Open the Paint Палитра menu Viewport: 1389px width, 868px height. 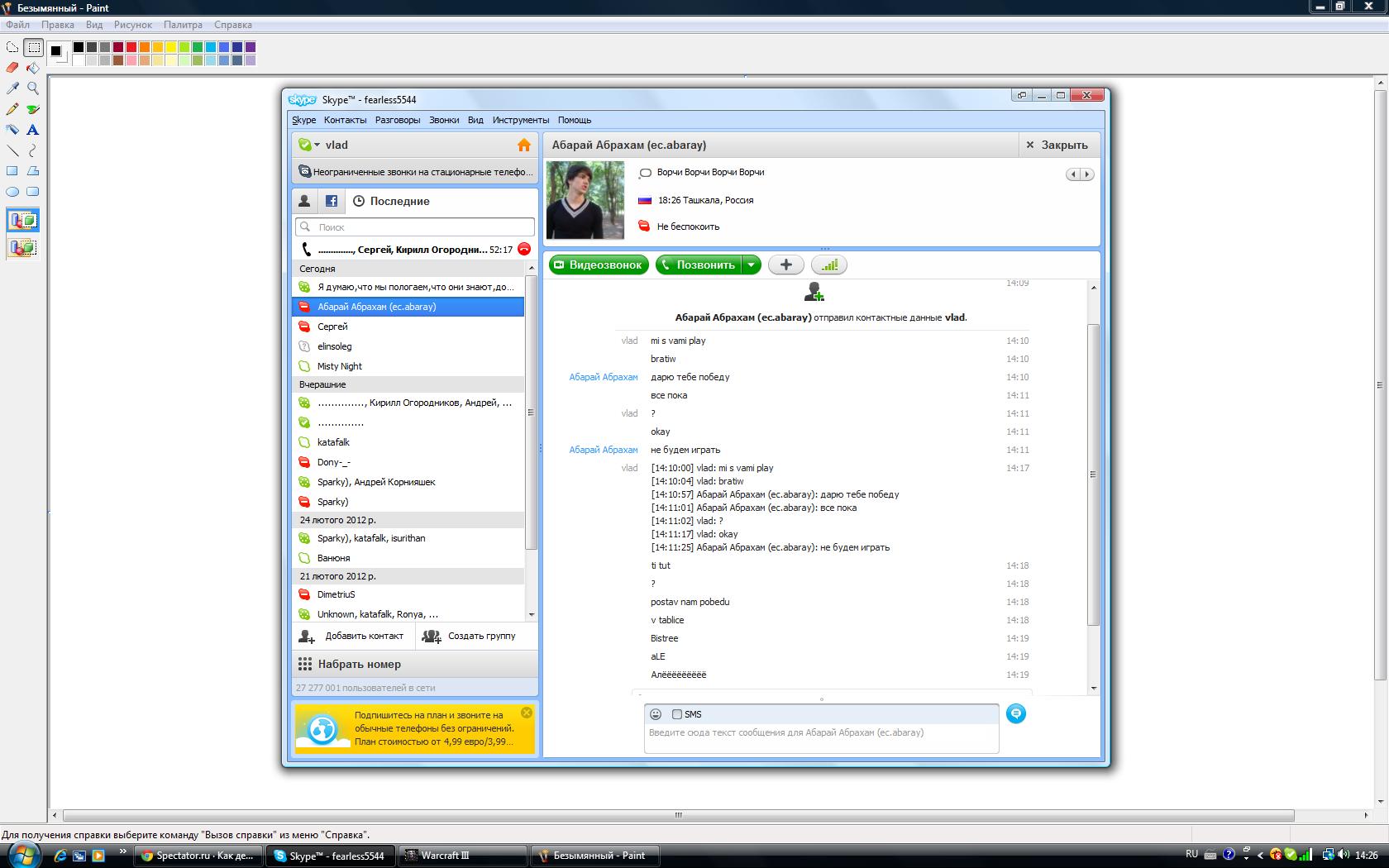[183, 25]
